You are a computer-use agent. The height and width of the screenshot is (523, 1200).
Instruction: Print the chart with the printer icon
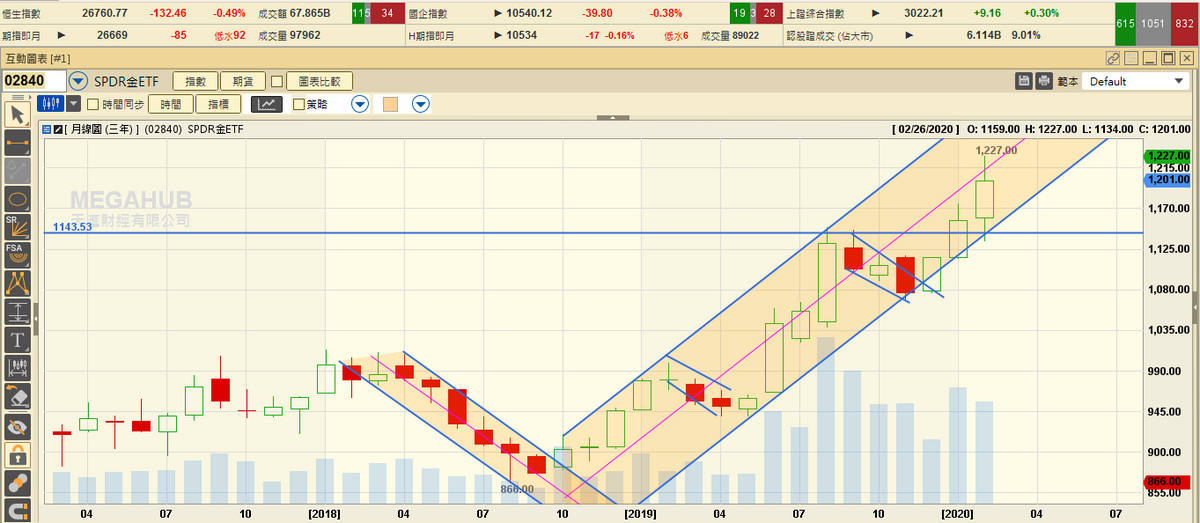coord(1044,81)
